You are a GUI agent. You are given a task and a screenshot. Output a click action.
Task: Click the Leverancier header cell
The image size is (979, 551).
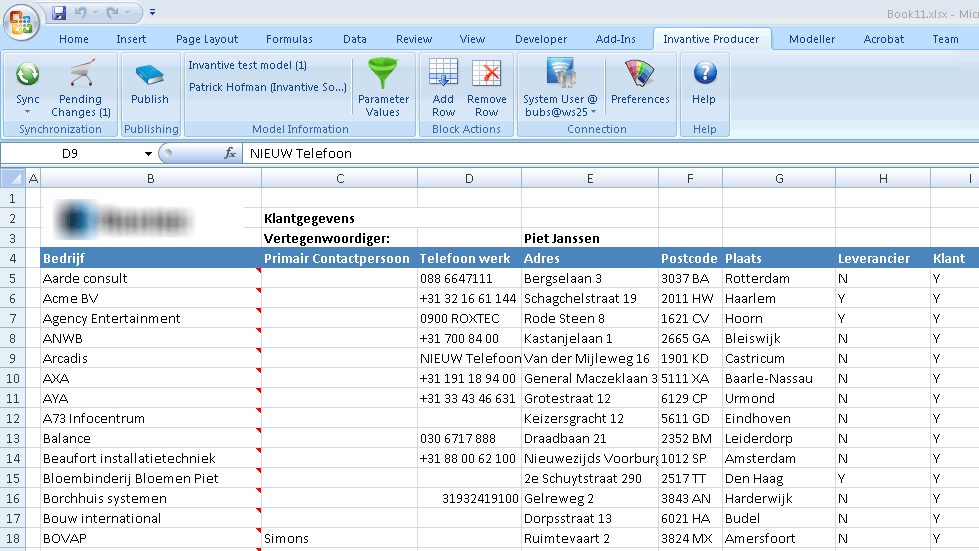882,258
